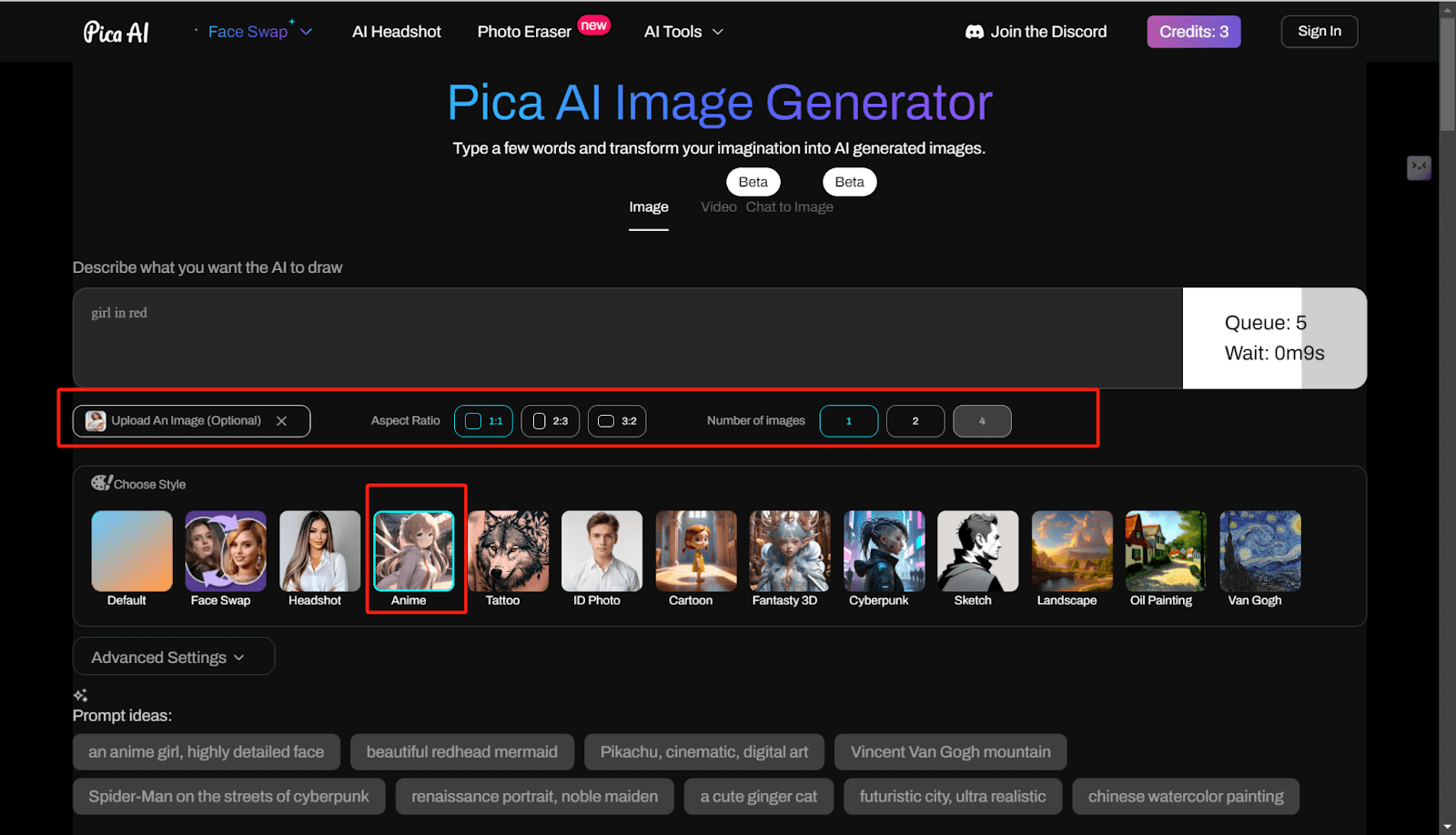
Task: Choose the Cyberpunk style
Action: coord(884,551)
